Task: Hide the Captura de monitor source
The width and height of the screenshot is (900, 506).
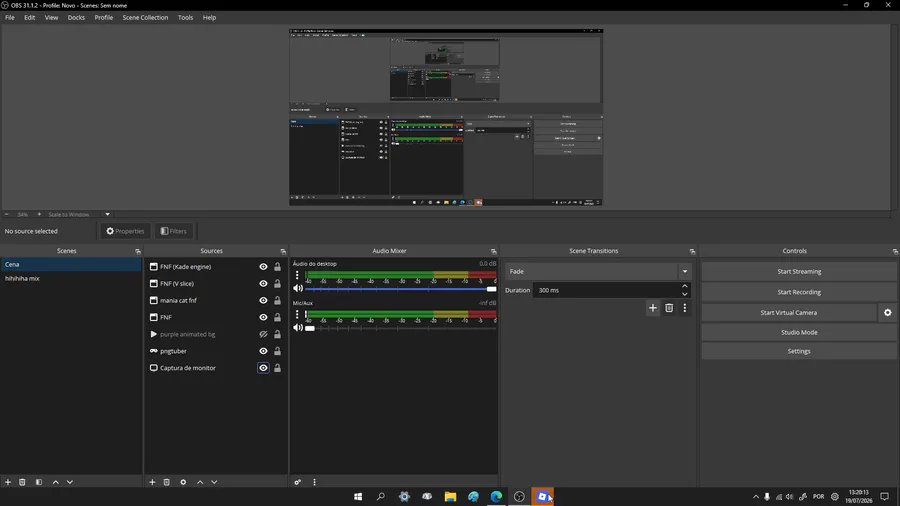Action: [x=263, y=368]
